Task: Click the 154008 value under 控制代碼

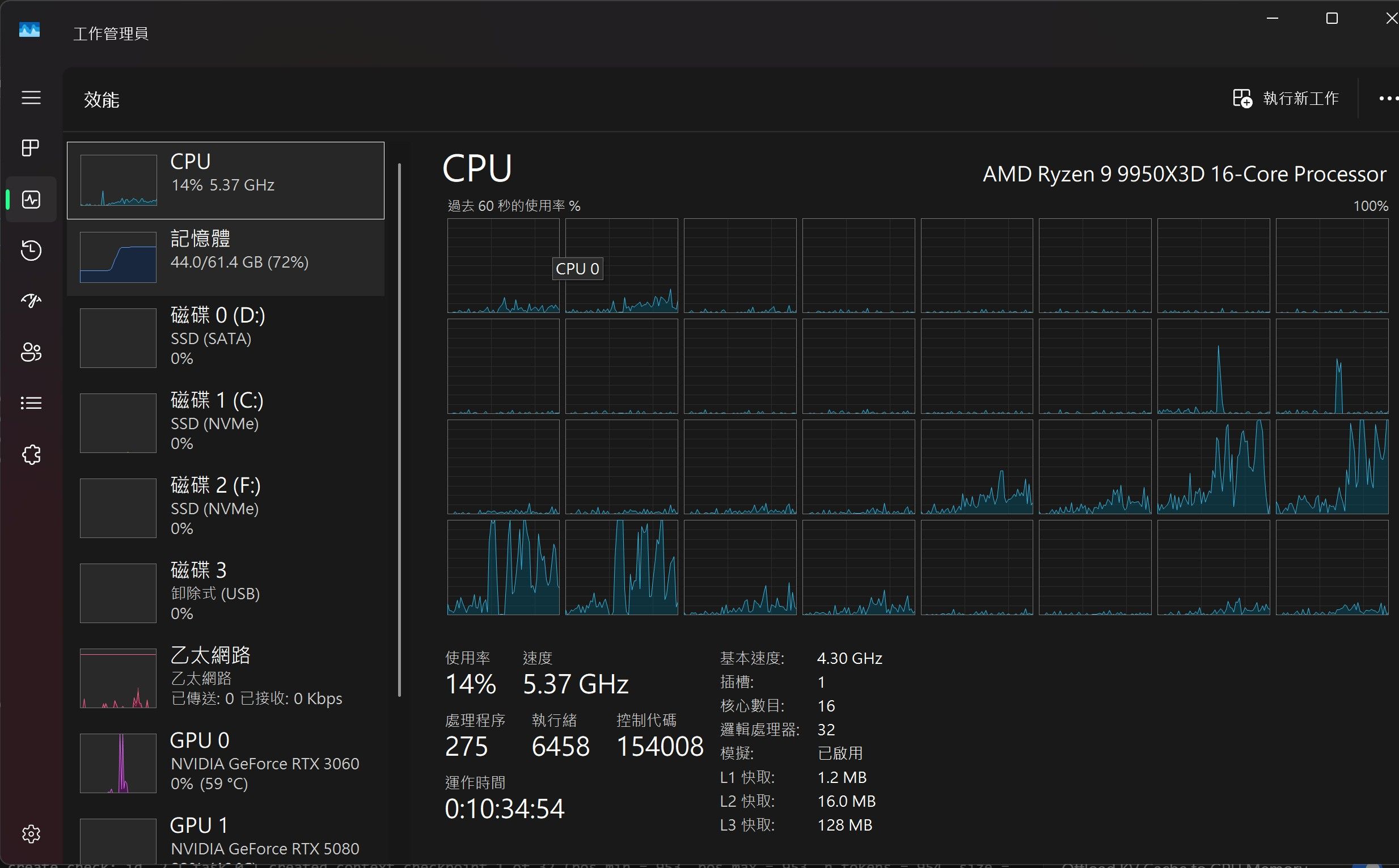Action: pos(660,746)
